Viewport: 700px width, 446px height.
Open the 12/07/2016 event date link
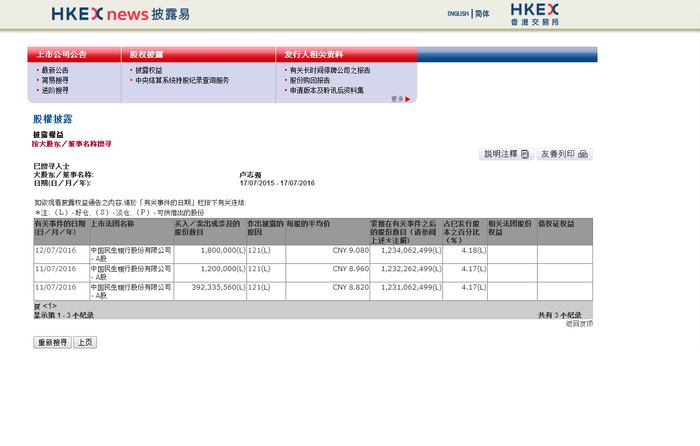[x=56, y=250]
